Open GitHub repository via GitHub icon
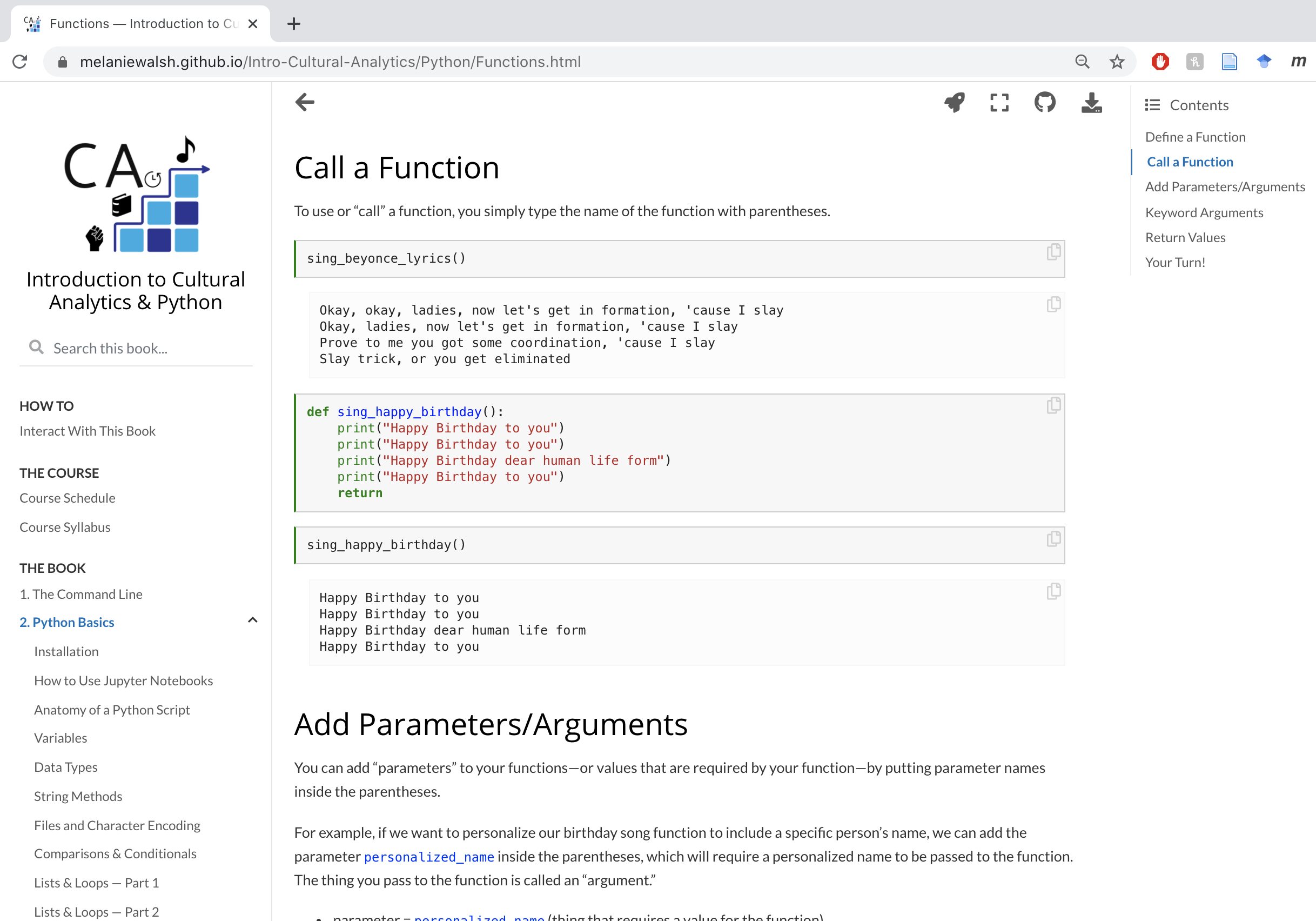Image resolution: width=1316 pixels, height=921 pixels. click(1045, 102)
